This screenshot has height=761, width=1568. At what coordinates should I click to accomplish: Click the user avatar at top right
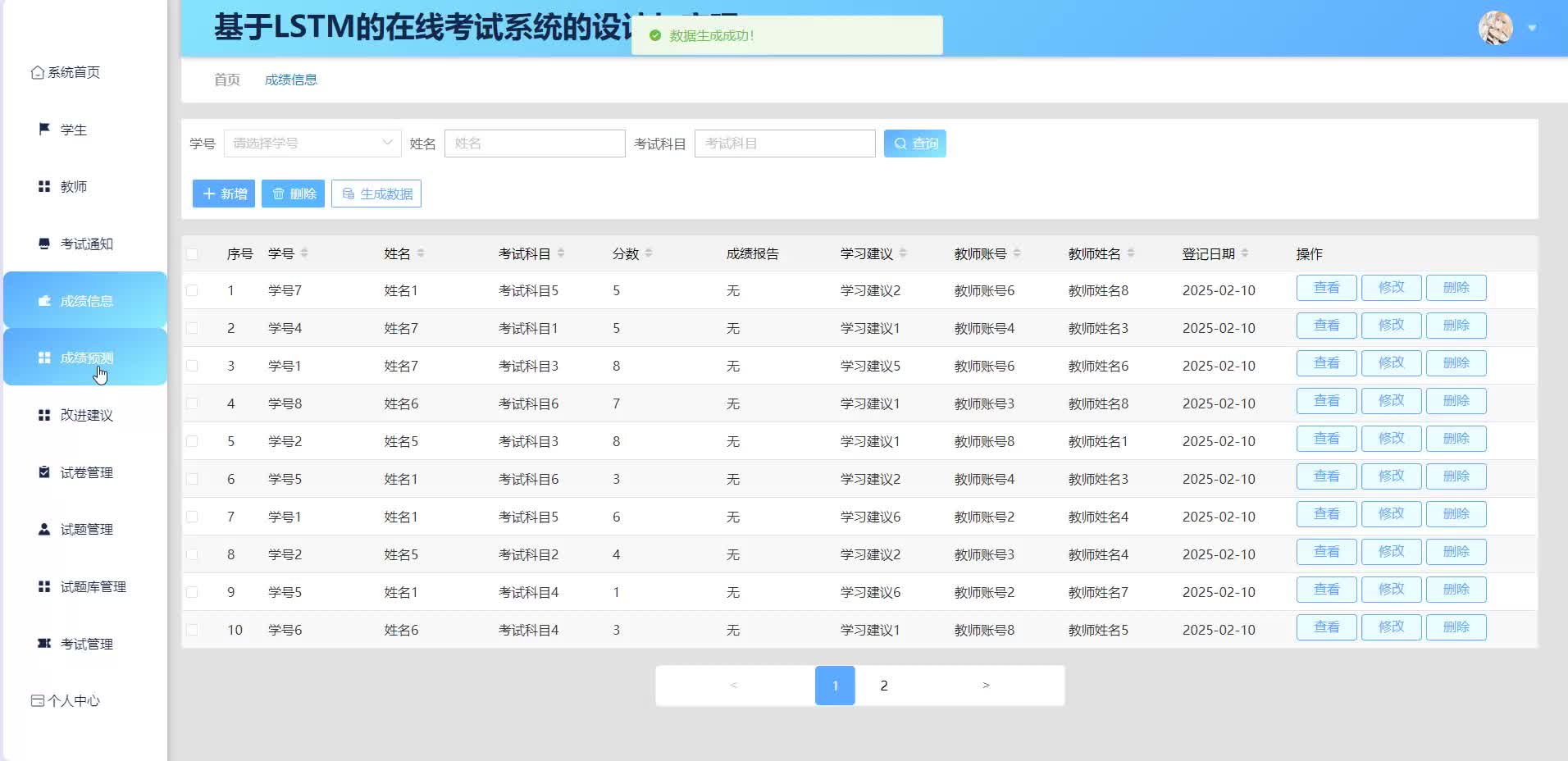(1495, 28)
